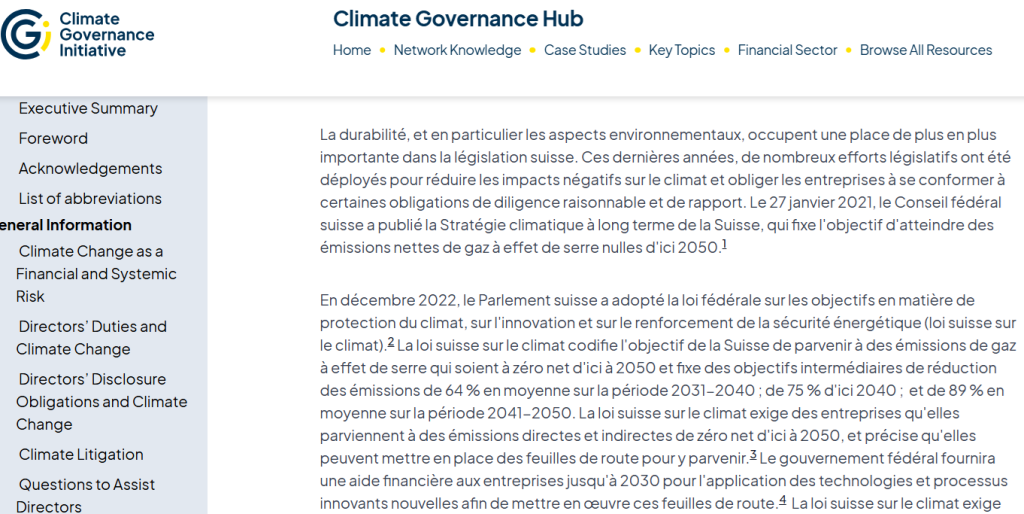Click the Climate Governance Initiative logo

[78, 35]
